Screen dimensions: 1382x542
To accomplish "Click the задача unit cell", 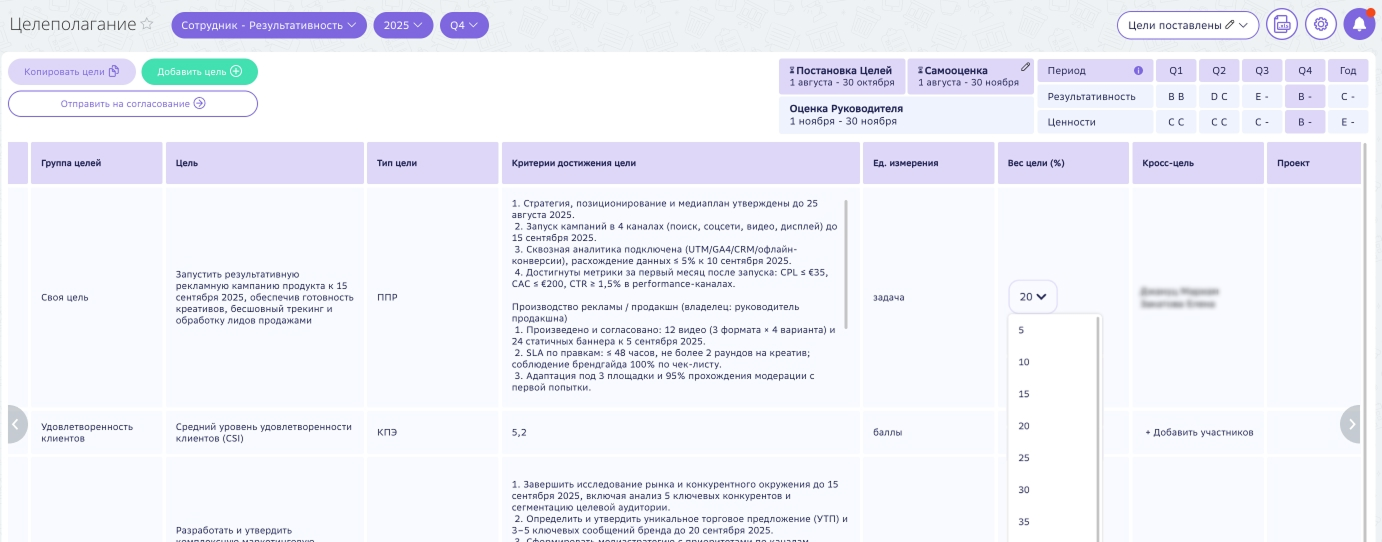I will pos(929,297).
